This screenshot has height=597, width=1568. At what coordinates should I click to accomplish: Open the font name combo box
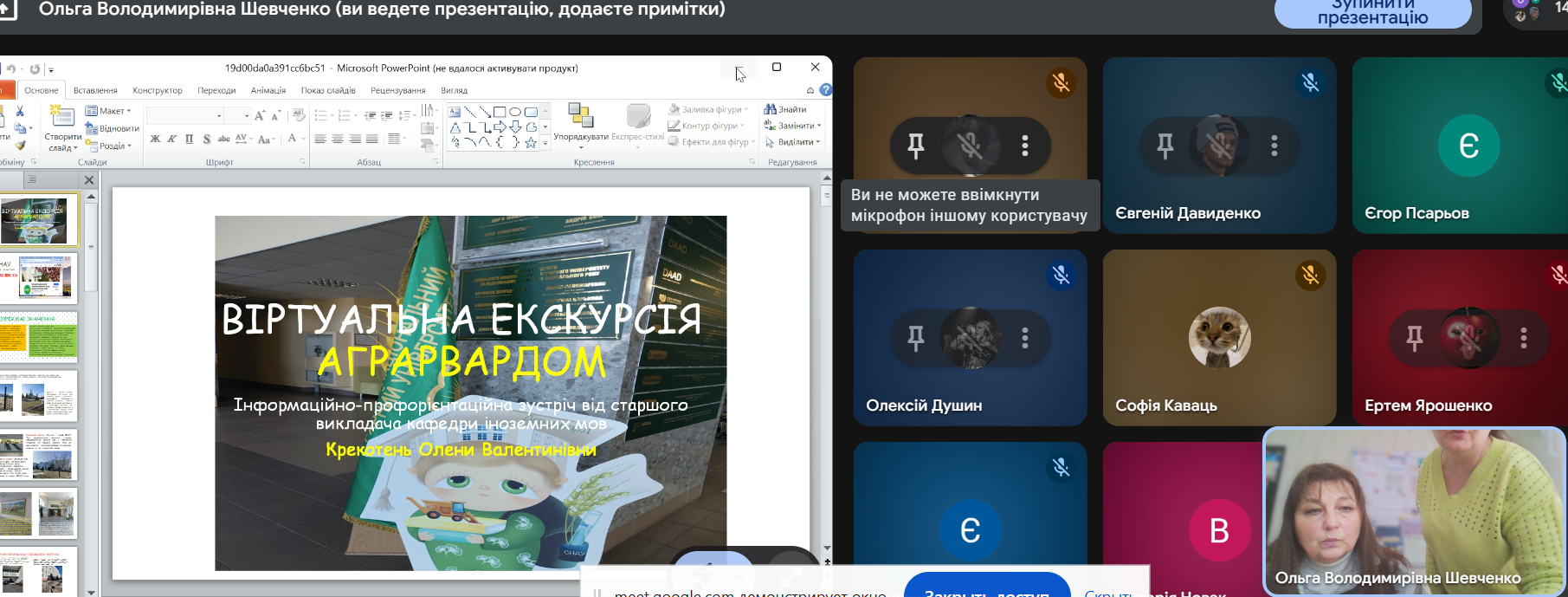(x=184, y=115)
